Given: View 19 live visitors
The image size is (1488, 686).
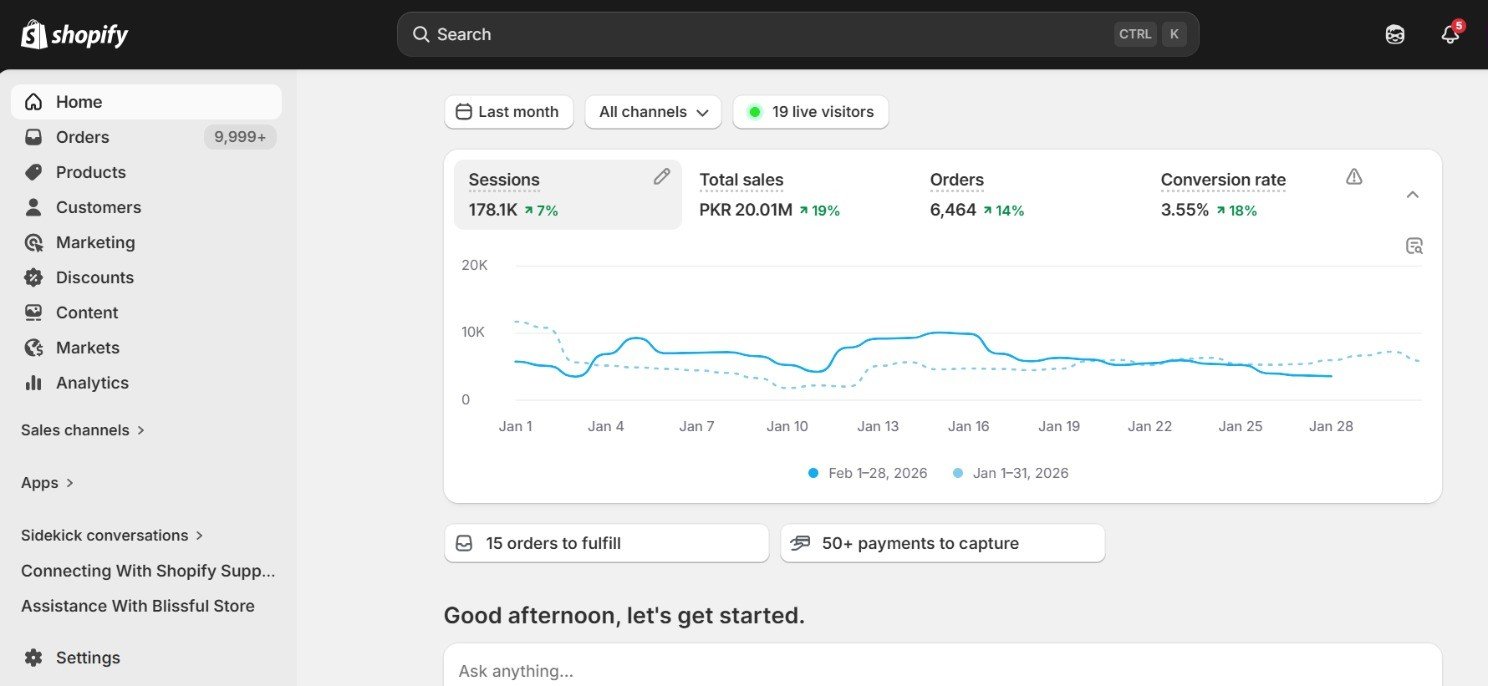Looking at the screenshot, I should [x=811, y=112].
